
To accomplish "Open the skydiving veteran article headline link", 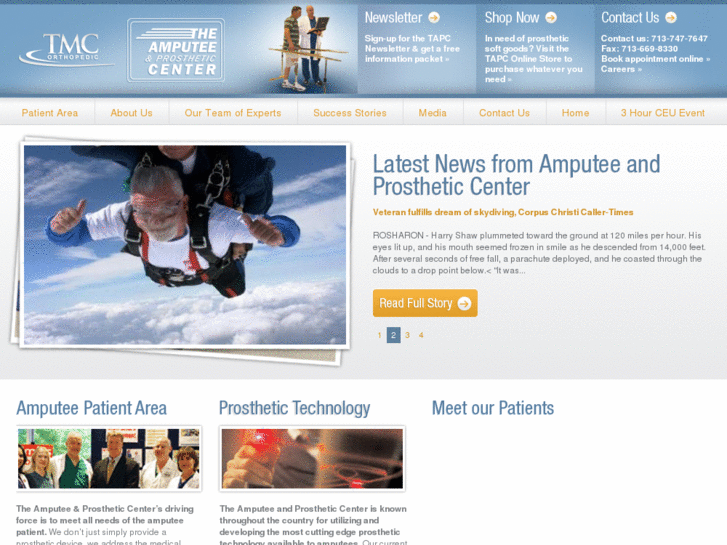I will (x=503, y=212).
